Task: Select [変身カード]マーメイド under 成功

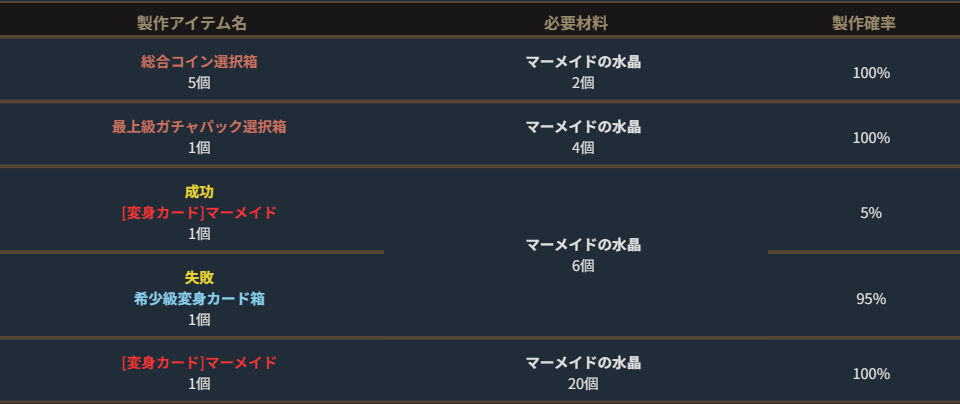Action: (199, 213)
